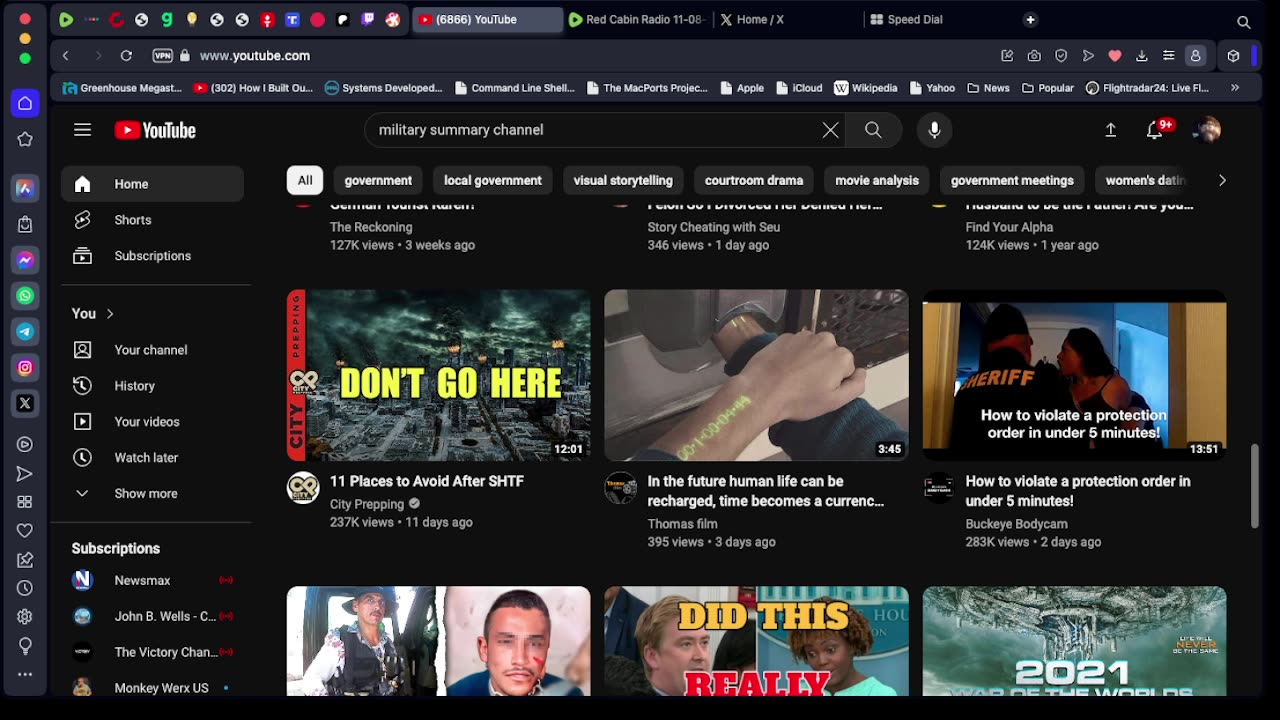Click the page vertical scrollbar thumb

[x=1255, y=487]
